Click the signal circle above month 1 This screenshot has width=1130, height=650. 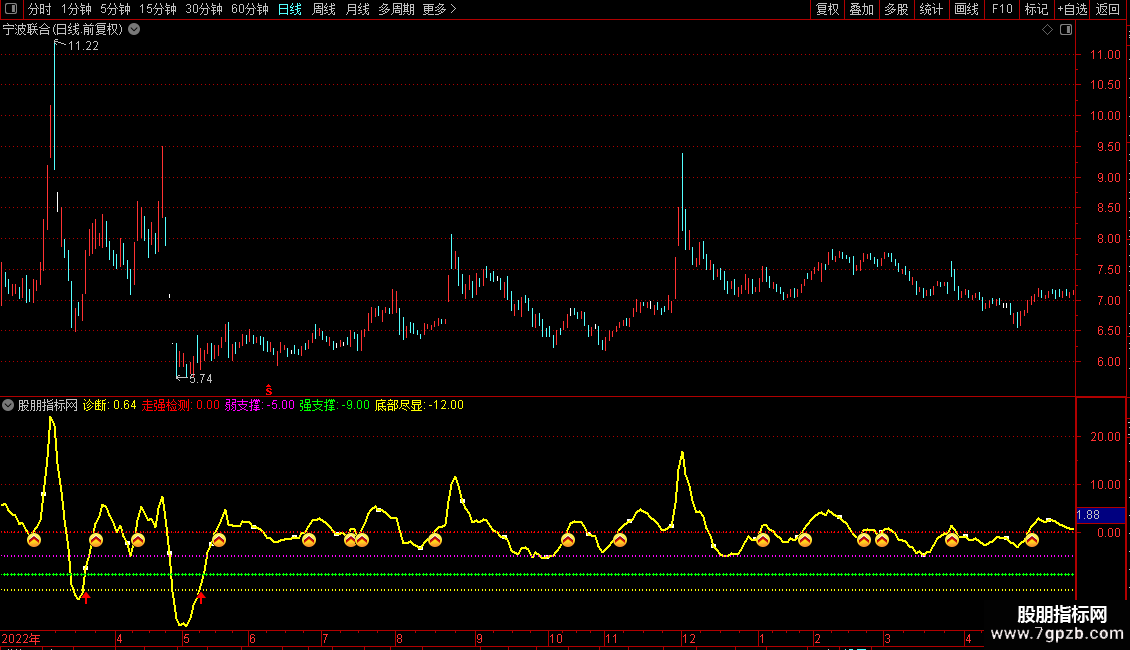(x=762, y=540)
